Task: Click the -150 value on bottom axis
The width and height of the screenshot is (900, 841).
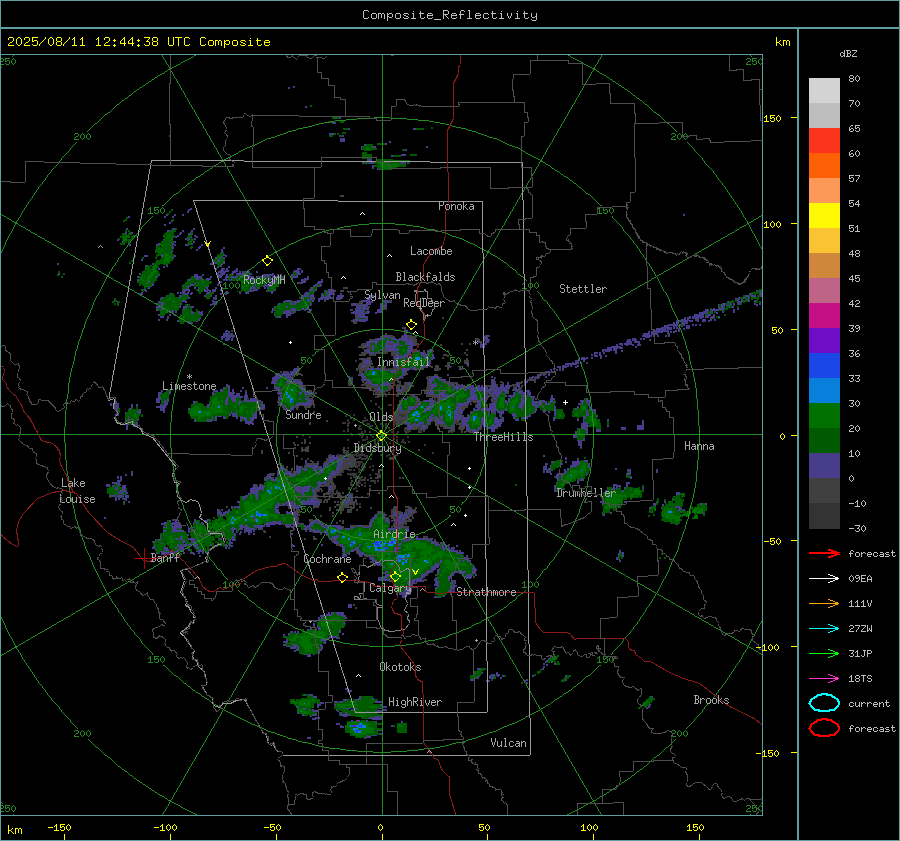Action: coord(59,827)
